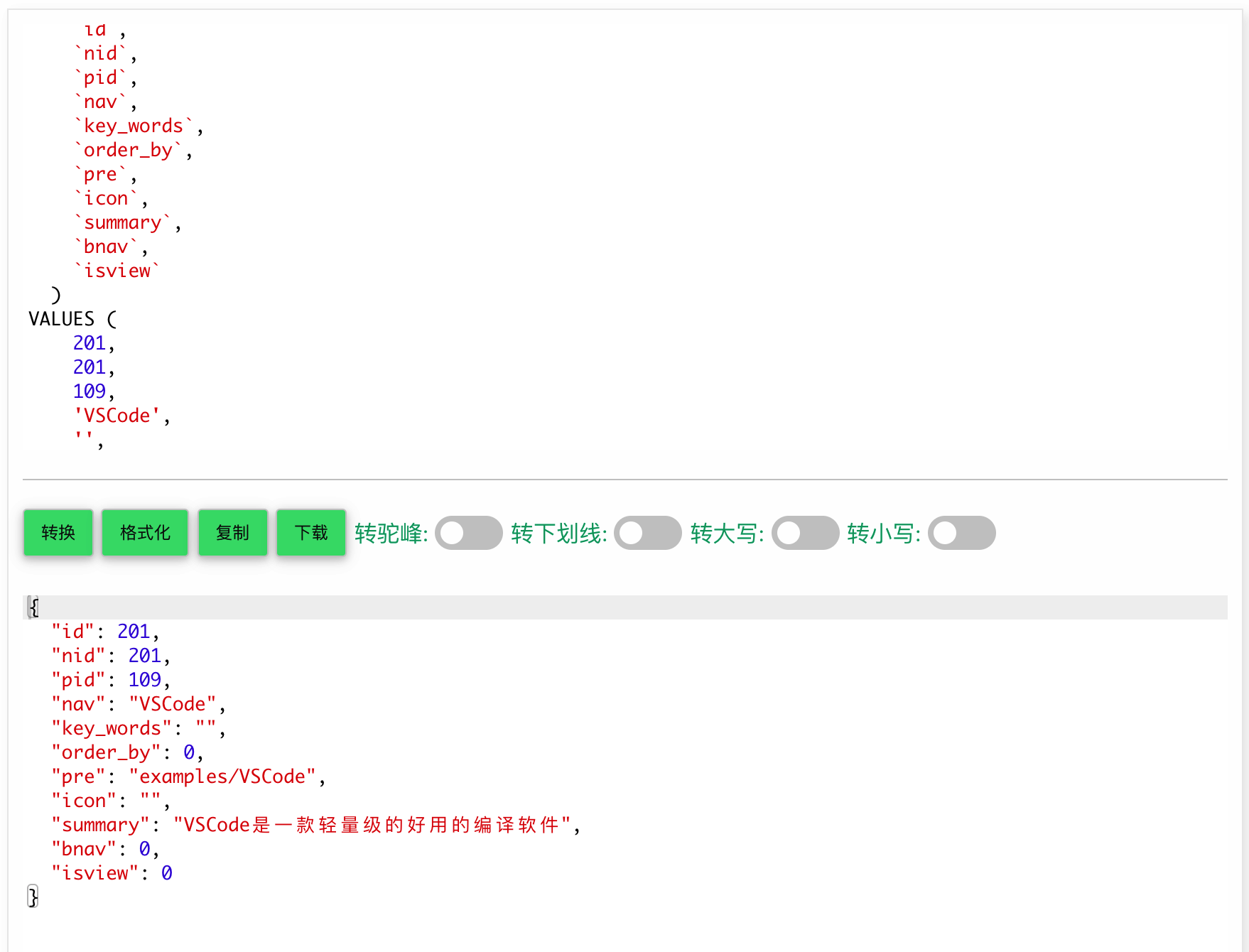Copy output with the 复制 button

232,532
